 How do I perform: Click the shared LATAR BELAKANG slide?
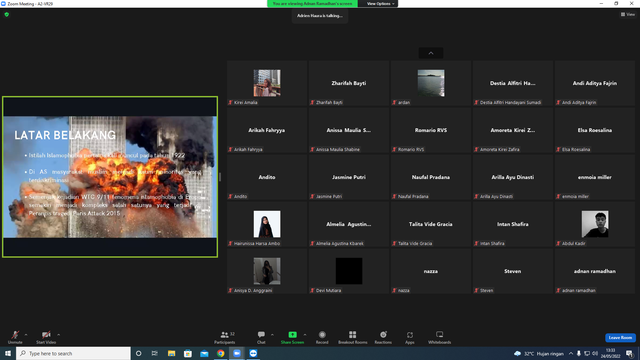click(110, 177)
